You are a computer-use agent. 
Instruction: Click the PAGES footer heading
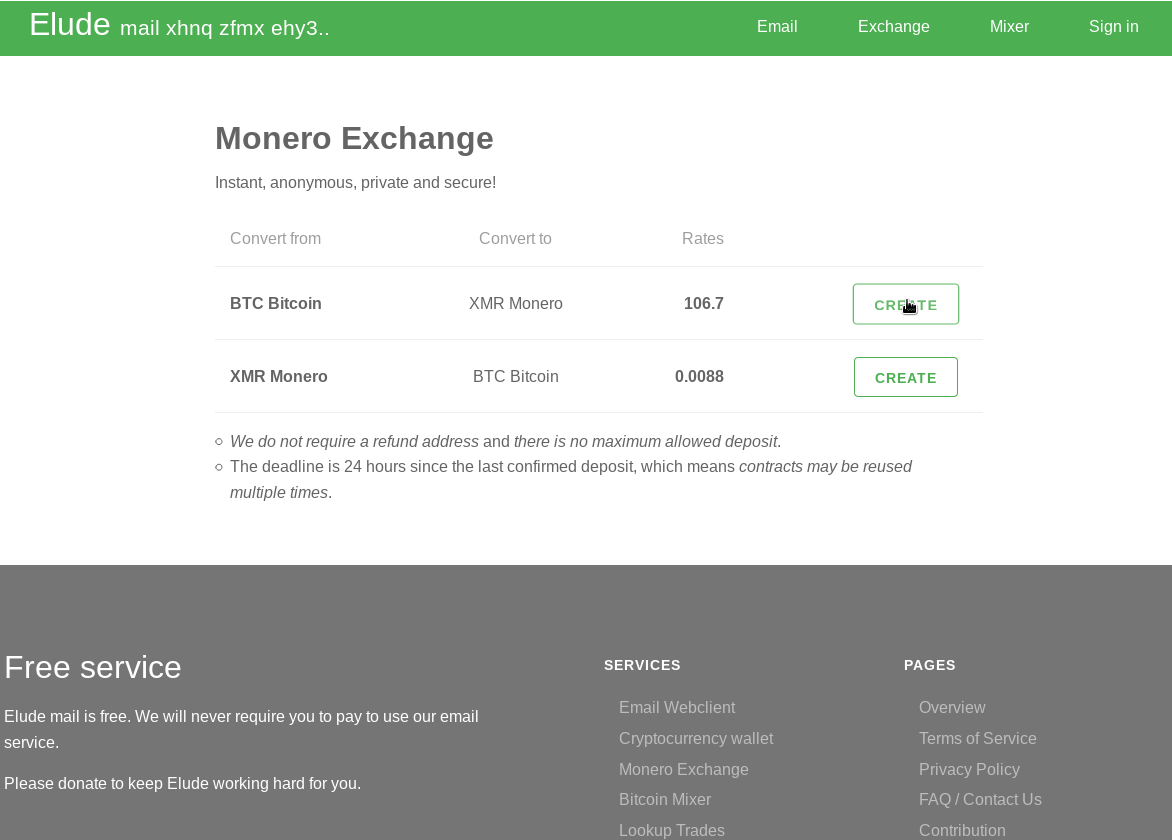(x=929, y=665)
